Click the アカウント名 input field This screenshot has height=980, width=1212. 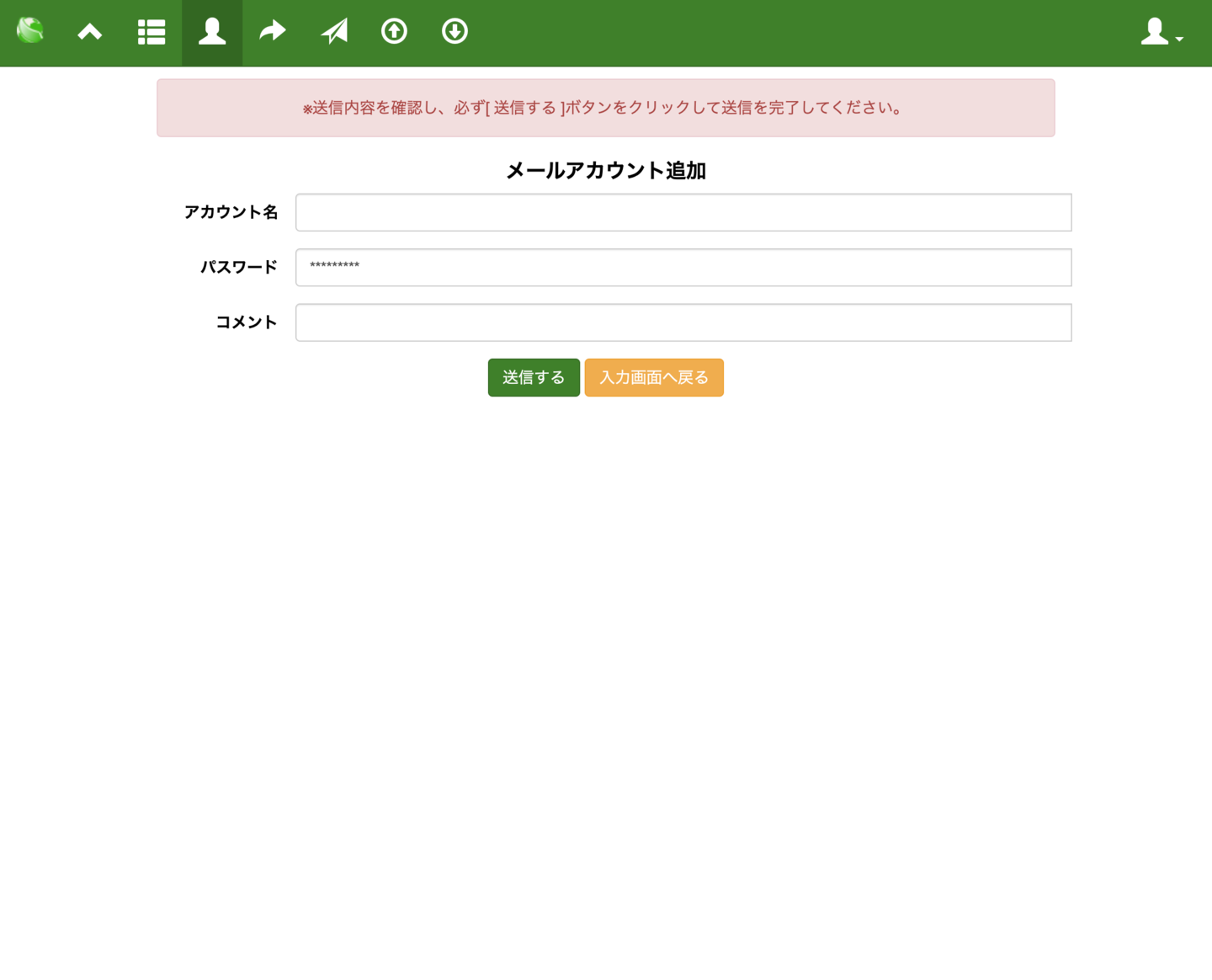click(683, 212)
